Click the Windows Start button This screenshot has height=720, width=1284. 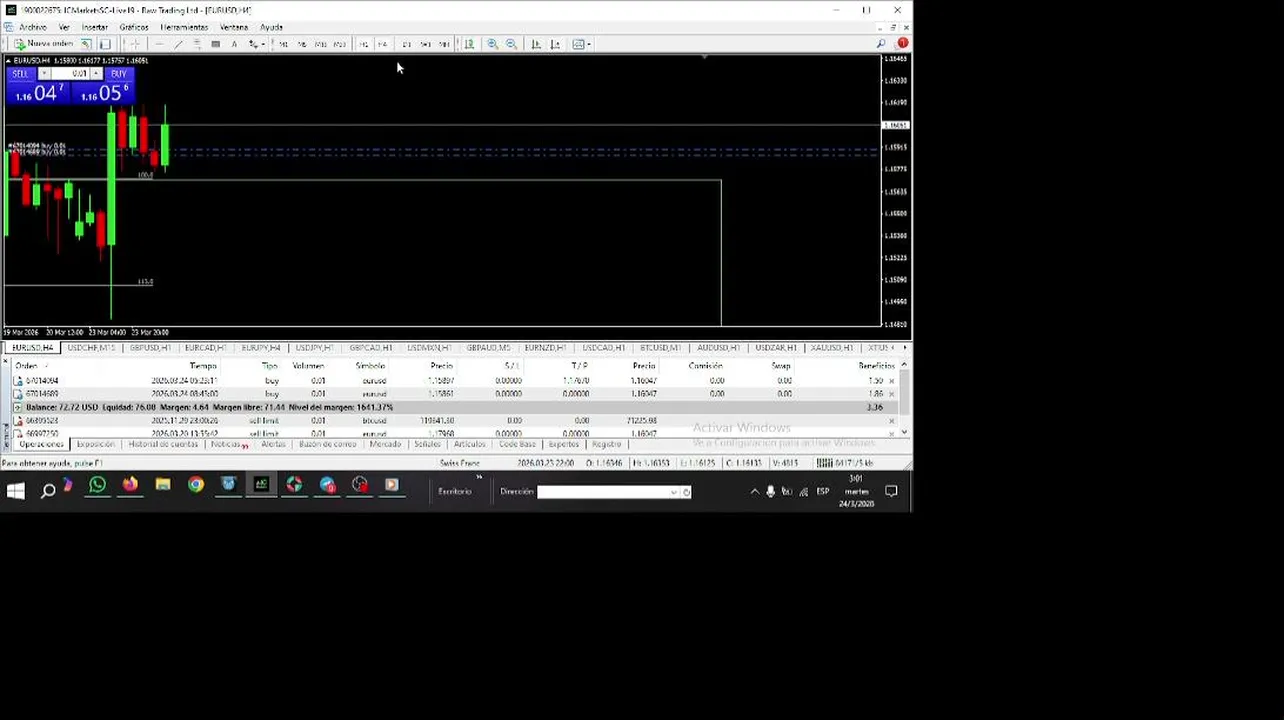click(x=15, y=490)
